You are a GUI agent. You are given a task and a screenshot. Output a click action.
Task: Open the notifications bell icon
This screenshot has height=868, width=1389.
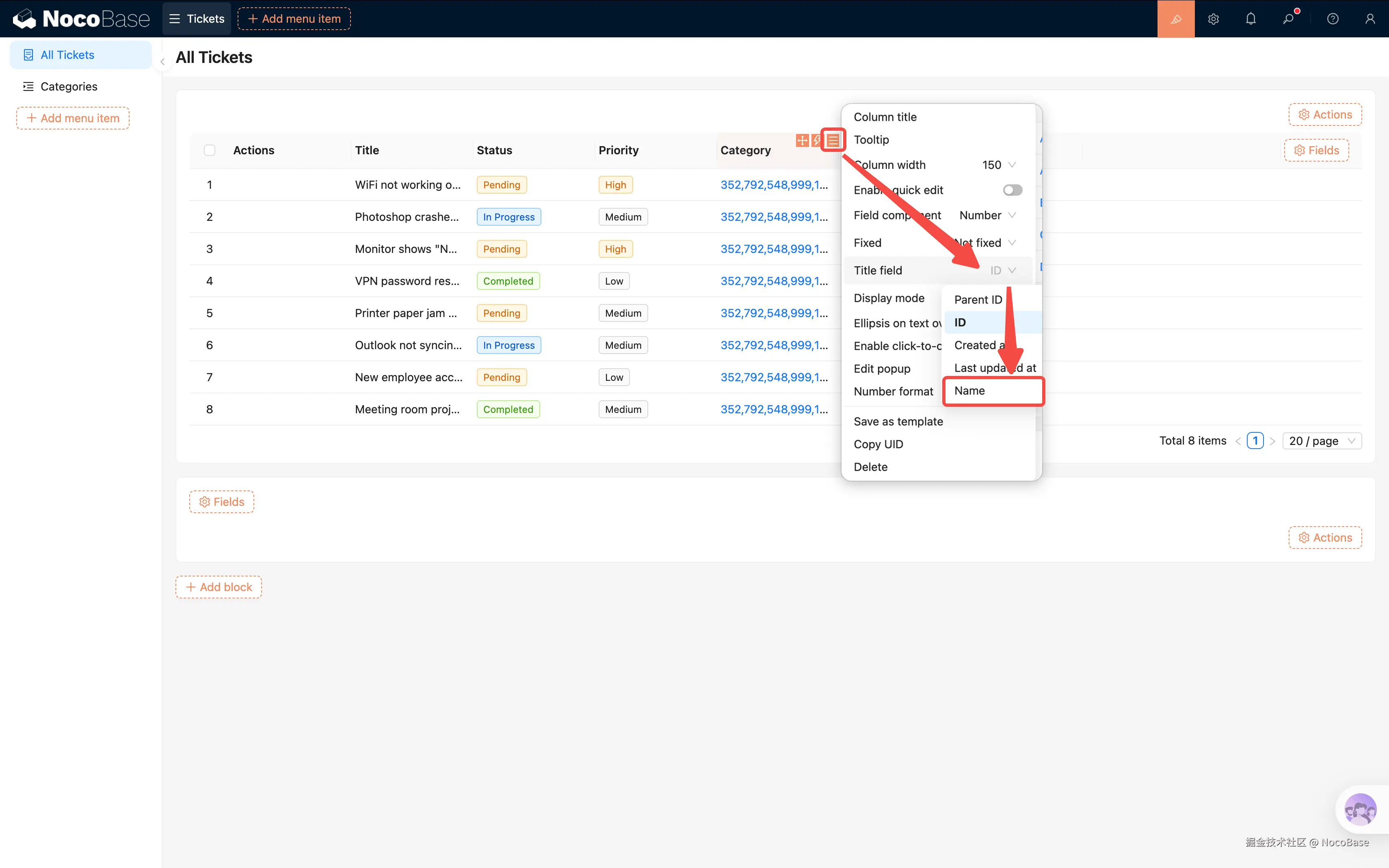(1251, 19)
